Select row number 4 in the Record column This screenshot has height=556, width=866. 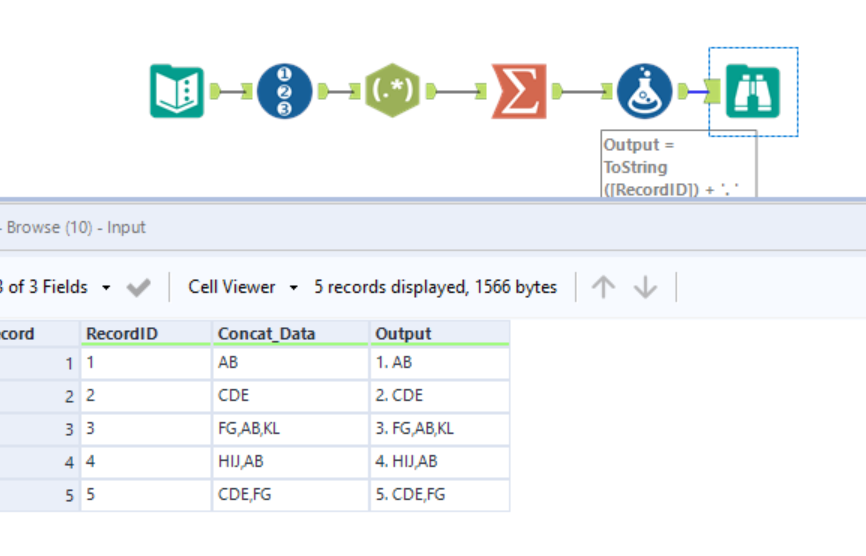(x=40, y=462)
